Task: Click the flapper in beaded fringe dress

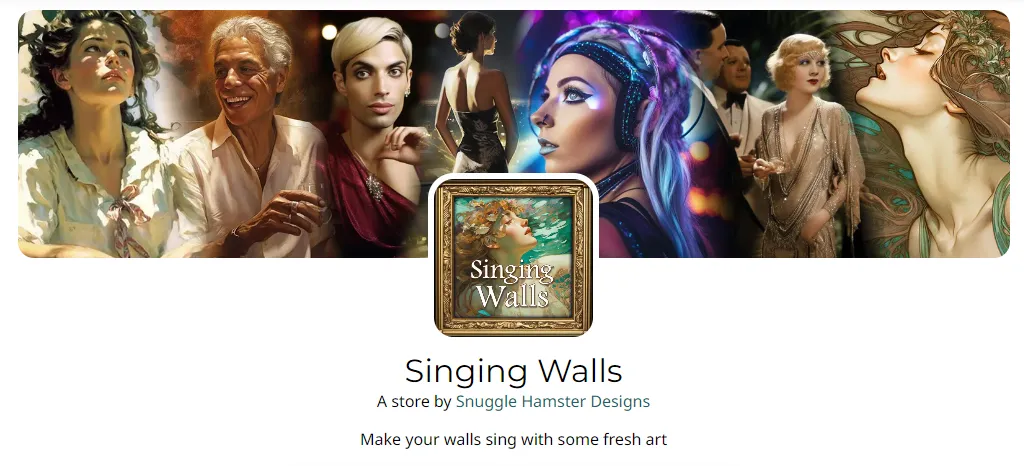Action: [x=807, y=157]
